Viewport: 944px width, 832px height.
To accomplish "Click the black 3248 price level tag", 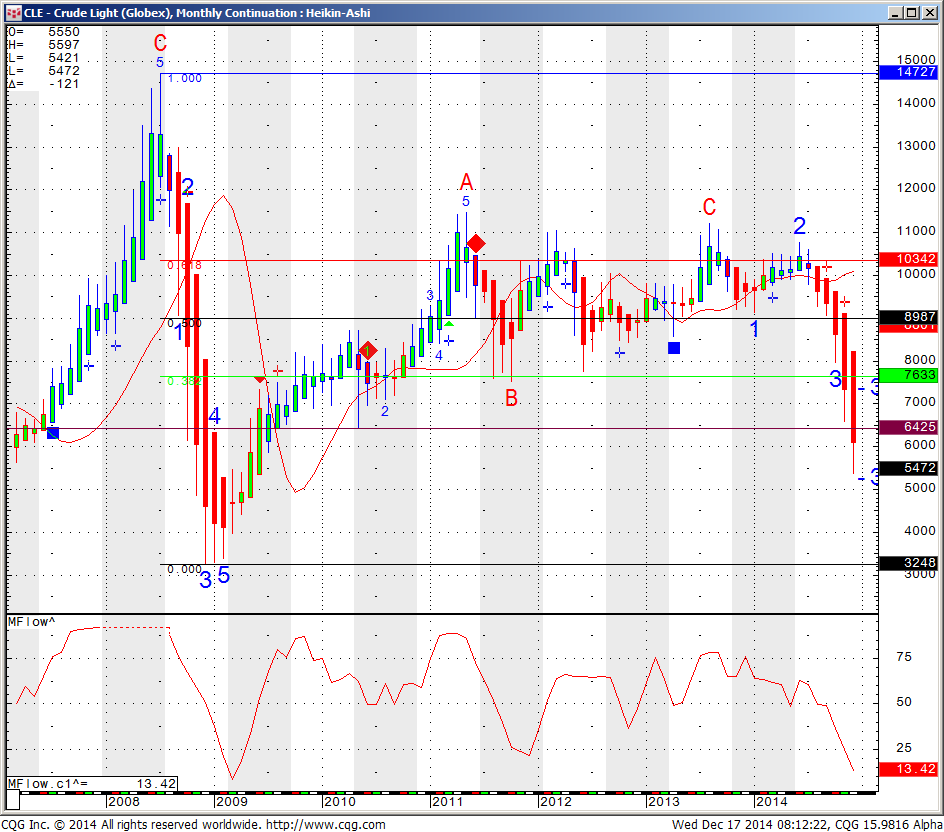I will (x=909, y=564).
